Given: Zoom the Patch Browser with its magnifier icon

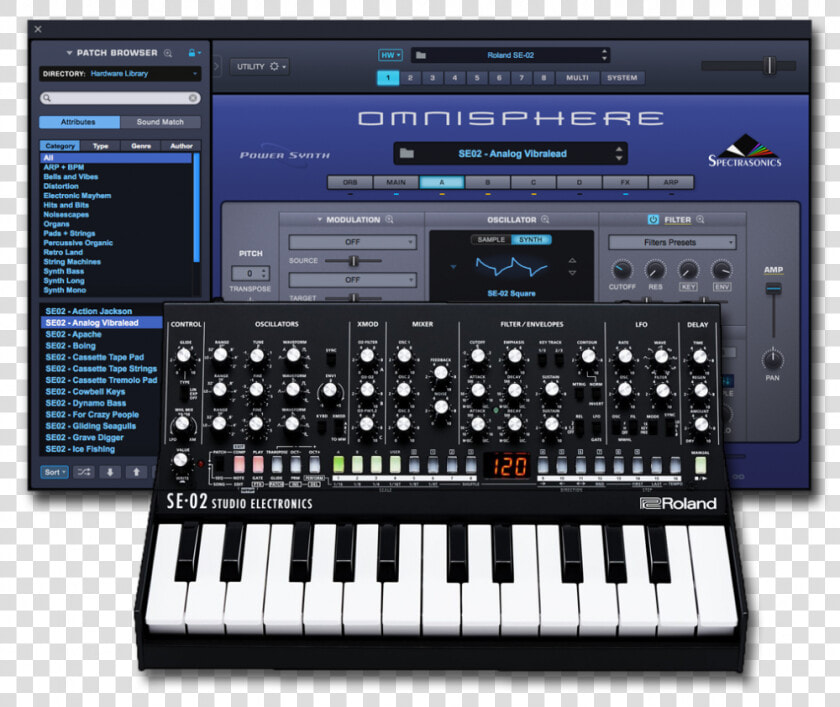Looking at the screenshot, I should coord(168,53).
